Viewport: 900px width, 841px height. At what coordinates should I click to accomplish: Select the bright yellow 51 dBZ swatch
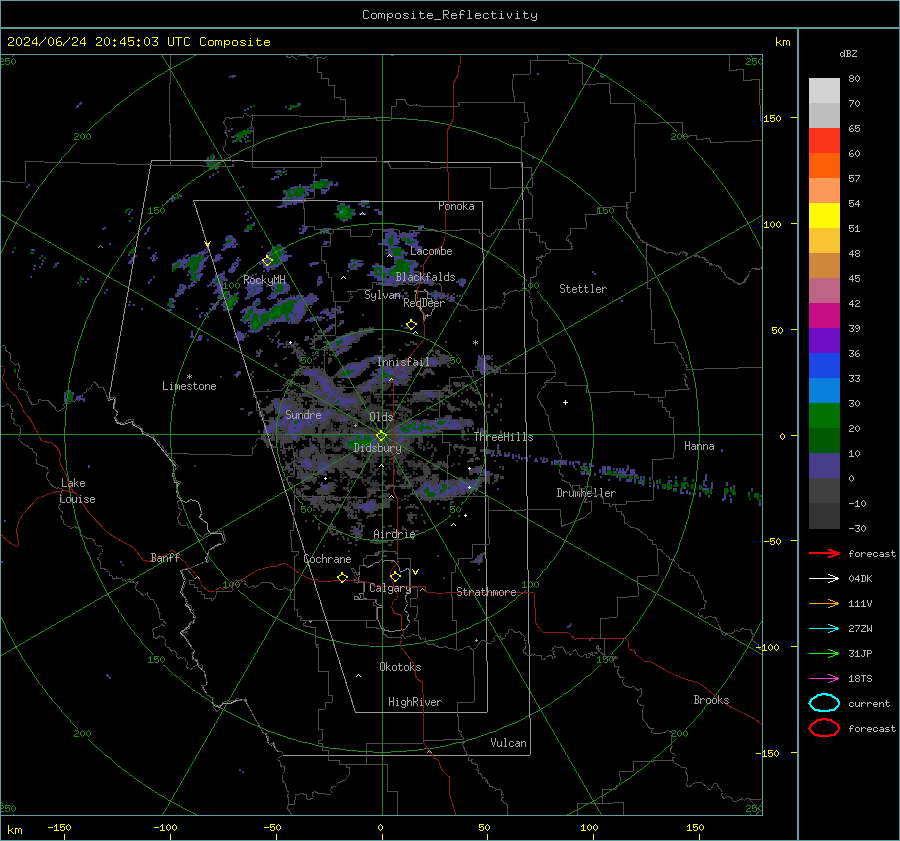click(x=824, y=215)
